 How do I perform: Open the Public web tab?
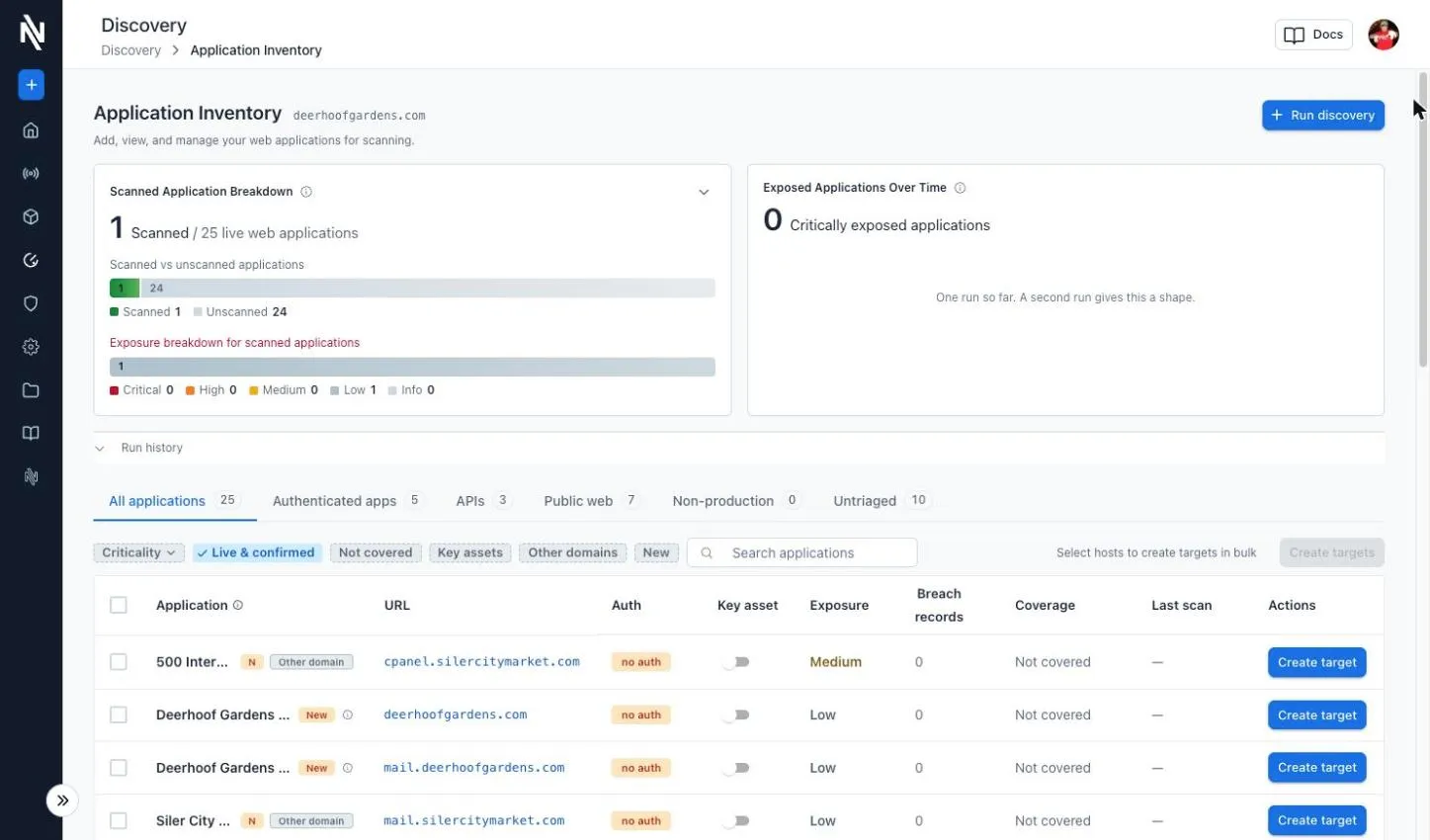[590, 501]
